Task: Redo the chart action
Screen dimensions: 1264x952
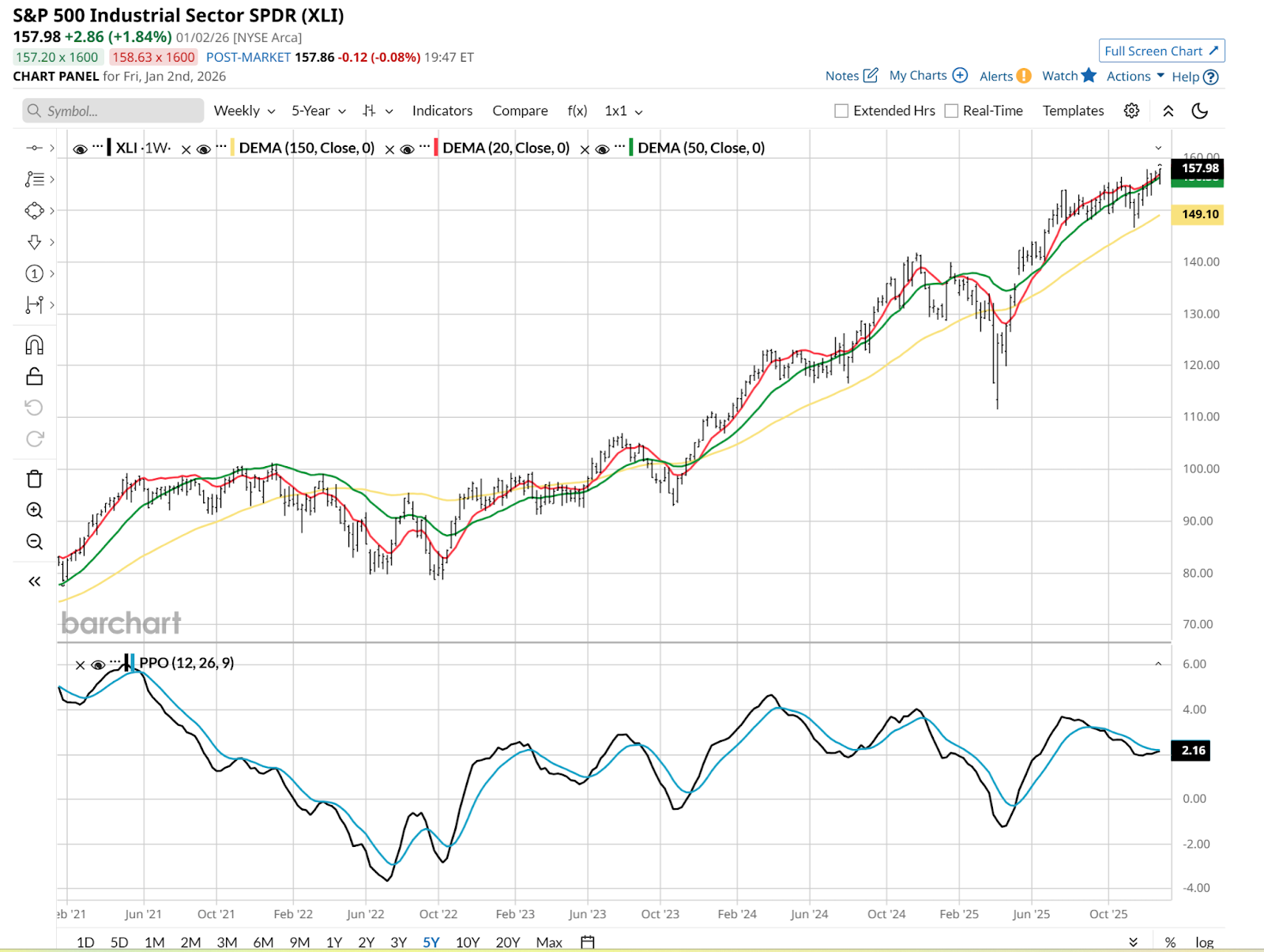Action: point(35,438)
